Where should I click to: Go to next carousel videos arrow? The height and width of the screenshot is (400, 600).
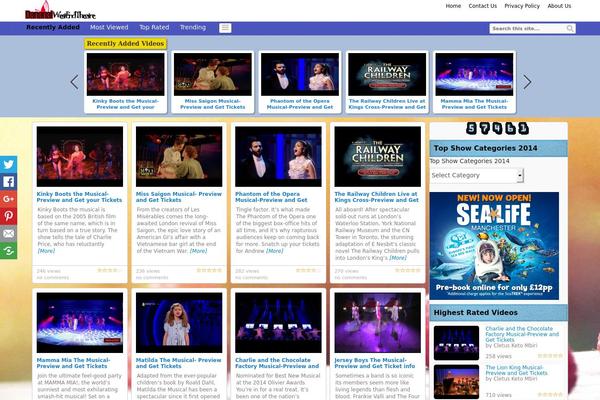527,82
